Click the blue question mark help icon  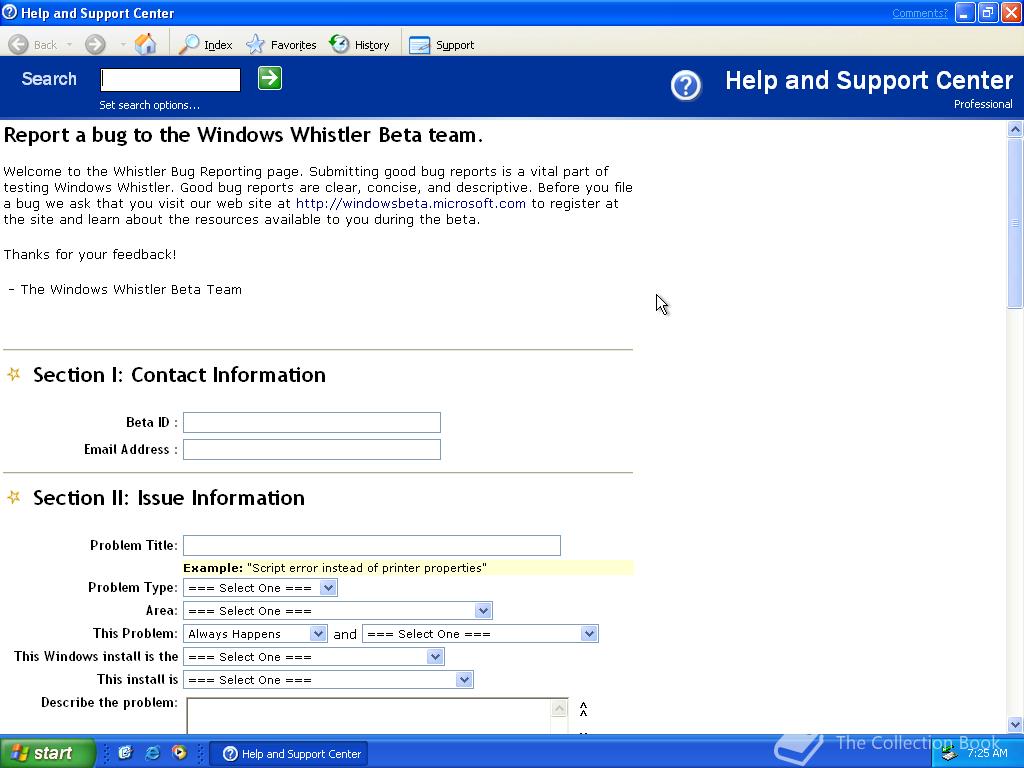pyautogui.click(x=686, y=86)
